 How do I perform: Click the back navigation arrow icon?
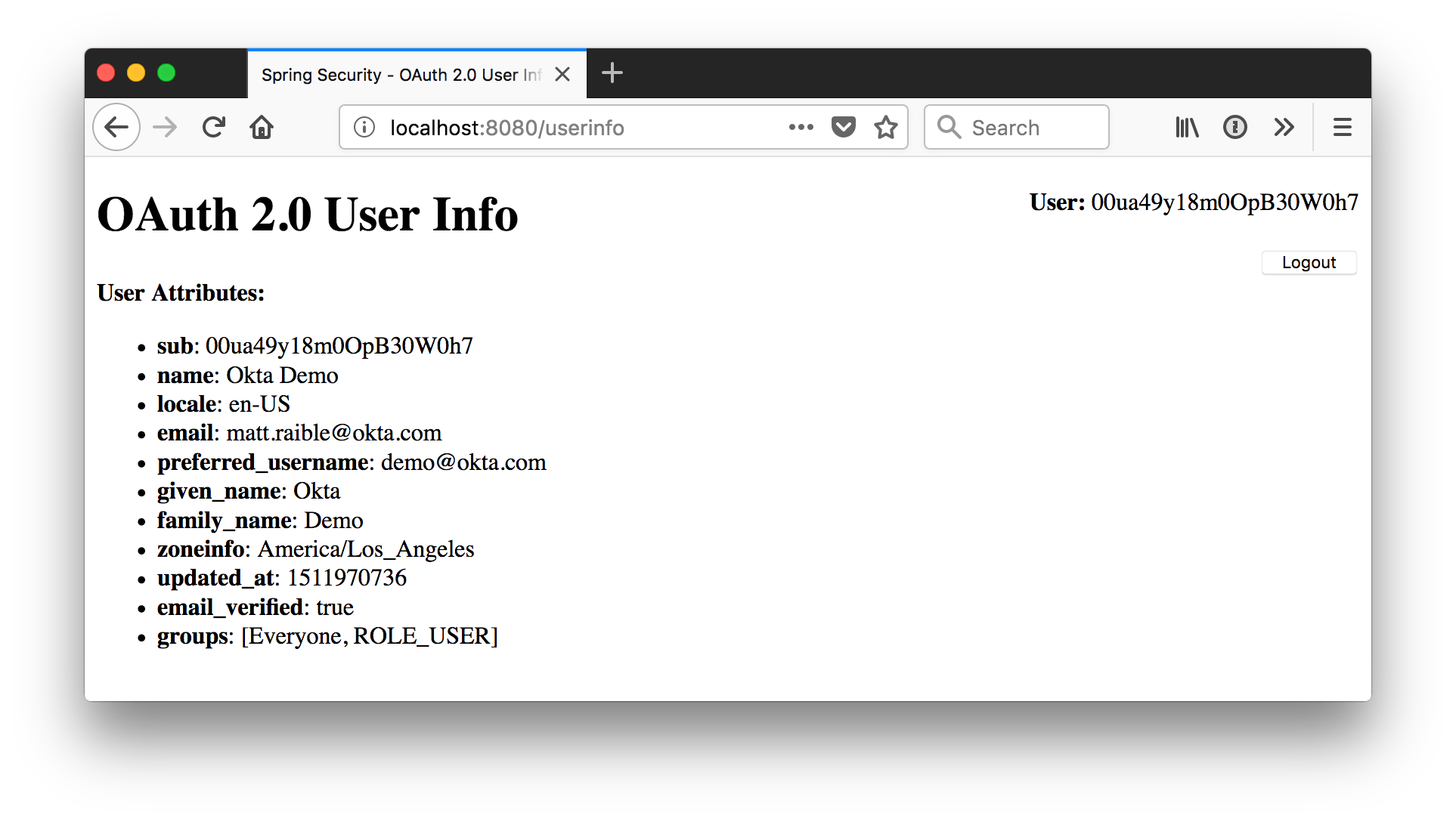(118, 127)
